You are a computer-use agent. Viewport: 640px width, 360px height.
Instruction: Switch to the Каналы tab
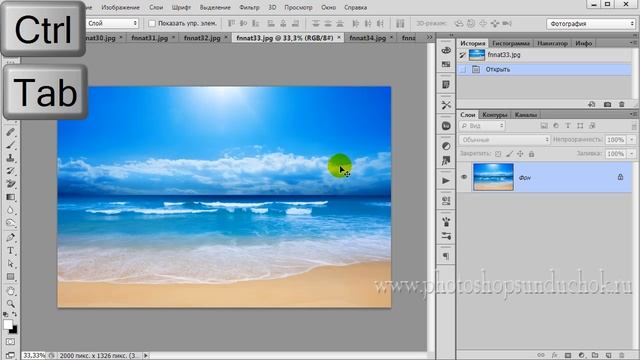click(x=526, y=115)
